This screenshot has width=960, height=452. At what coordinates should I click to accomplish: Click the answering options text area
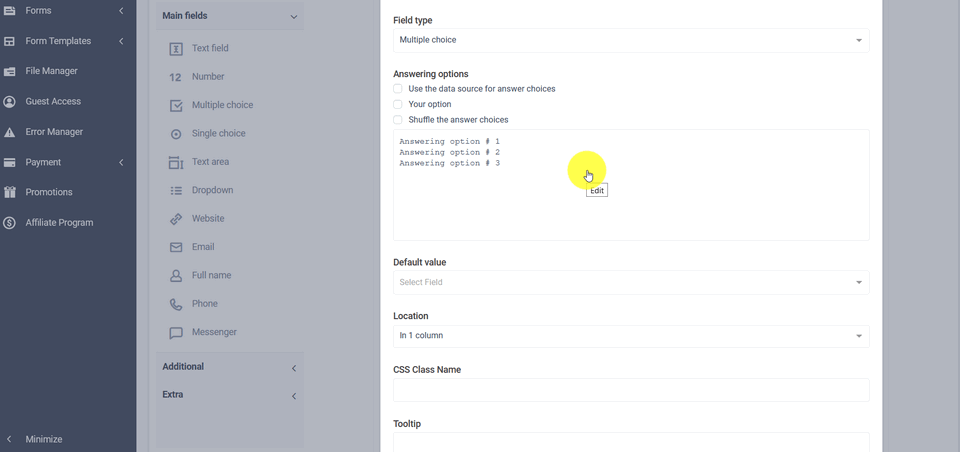(631, 185)
